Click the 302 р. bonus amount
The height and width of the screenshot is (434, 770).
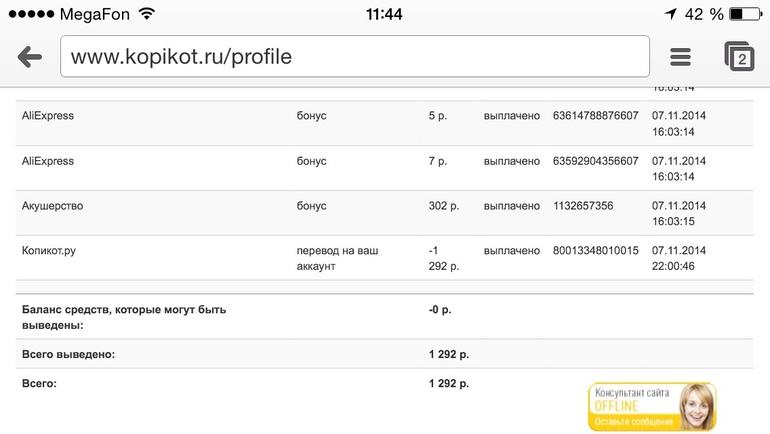(443, 205)
